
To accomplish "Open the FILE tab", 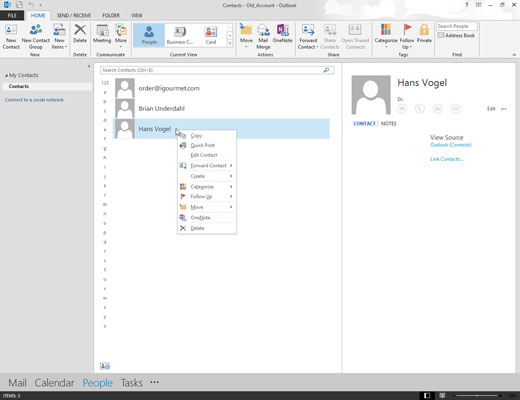I will [x=12, y=15].
